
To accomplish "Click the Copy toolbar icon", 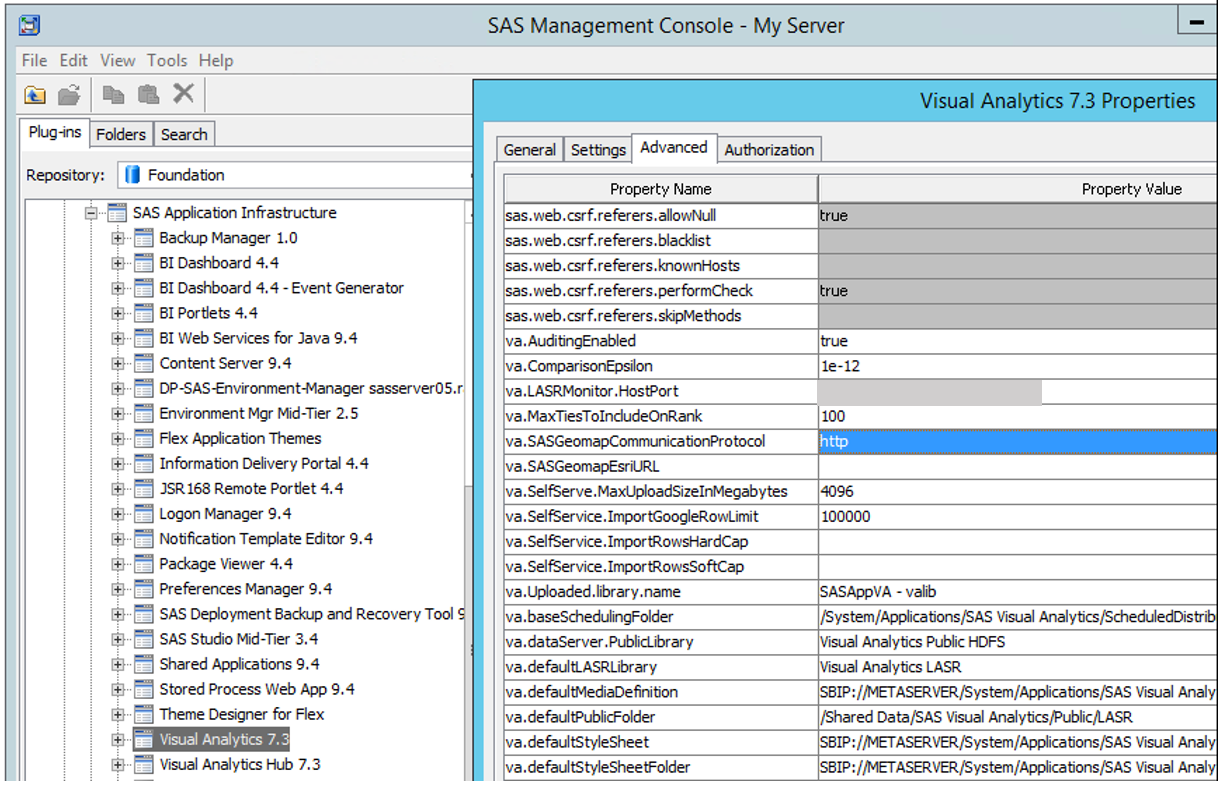I will (x=114, y=95).
